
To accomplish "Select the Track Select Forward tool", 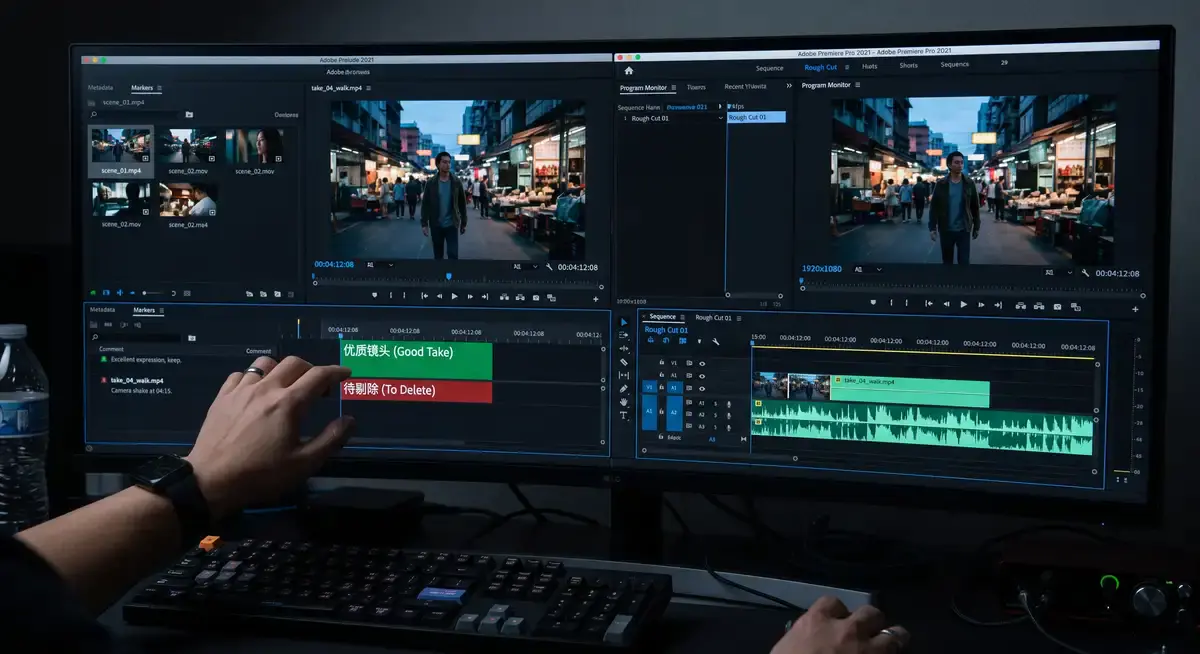I will tap(624, 335).
